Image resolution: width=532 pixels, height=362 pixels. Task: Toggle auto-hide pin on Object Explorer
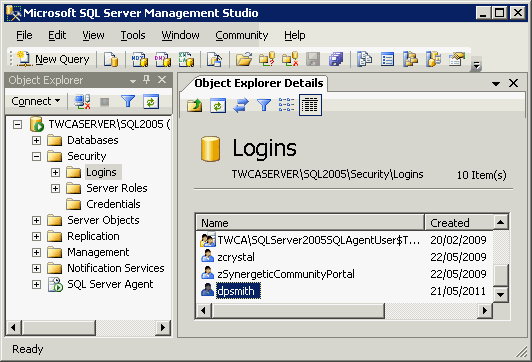coord(147,80)
